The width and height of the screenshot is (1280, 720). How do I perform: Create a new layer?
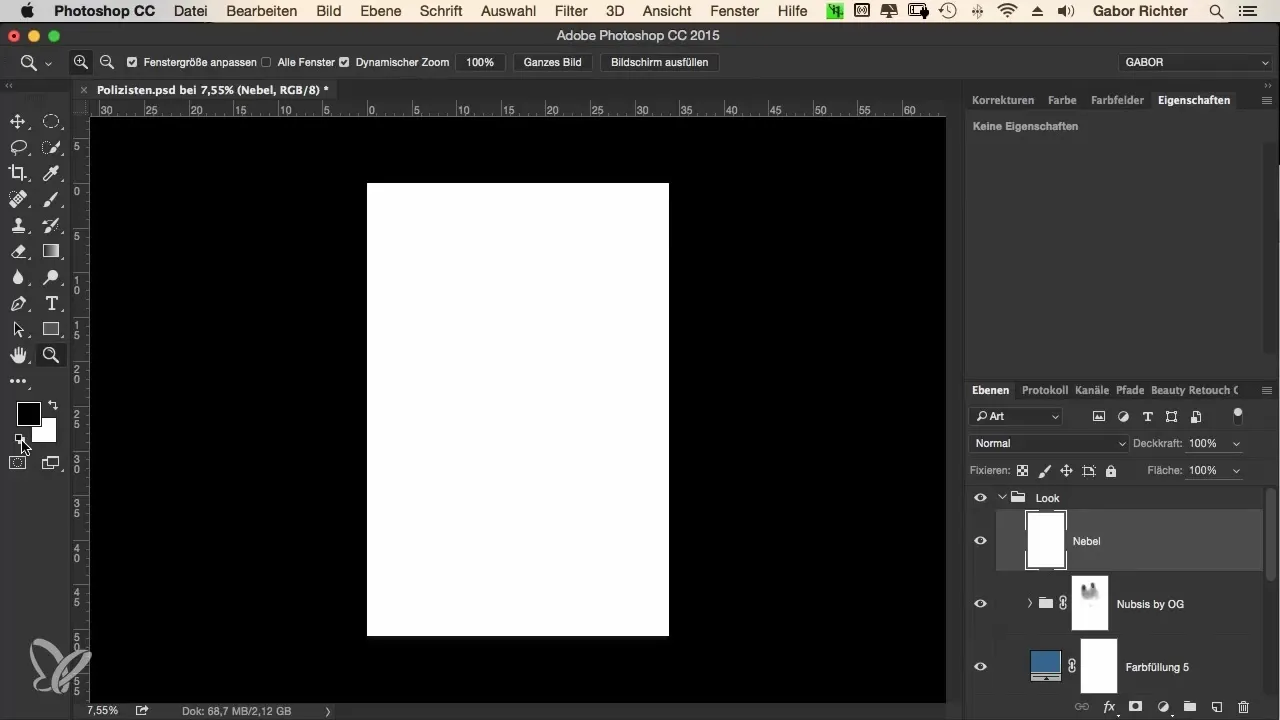[1217, 707]
